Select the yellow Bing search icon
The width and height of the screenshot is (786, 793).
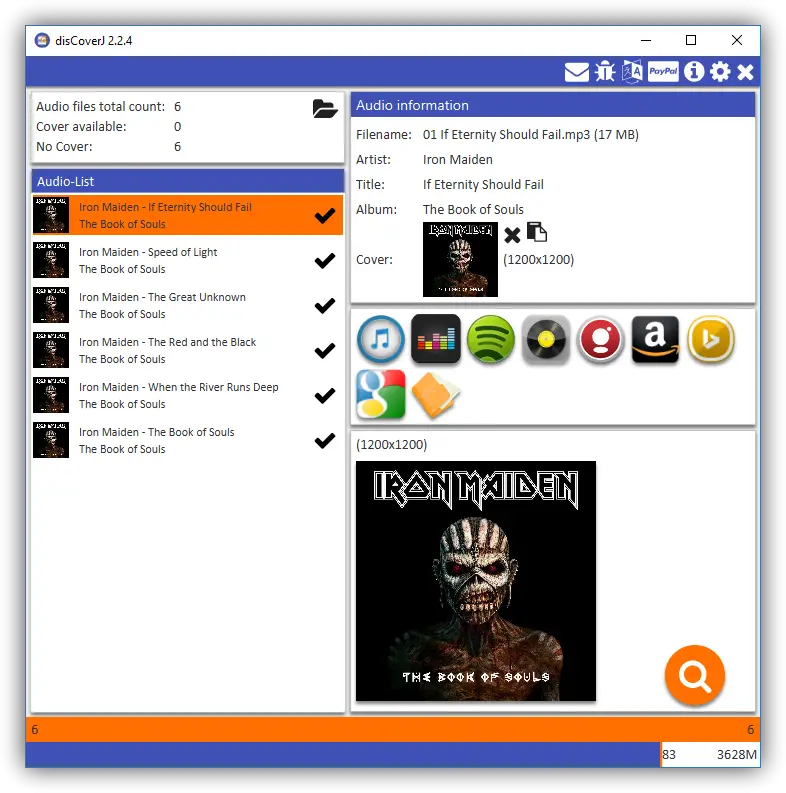pos(711,339)
